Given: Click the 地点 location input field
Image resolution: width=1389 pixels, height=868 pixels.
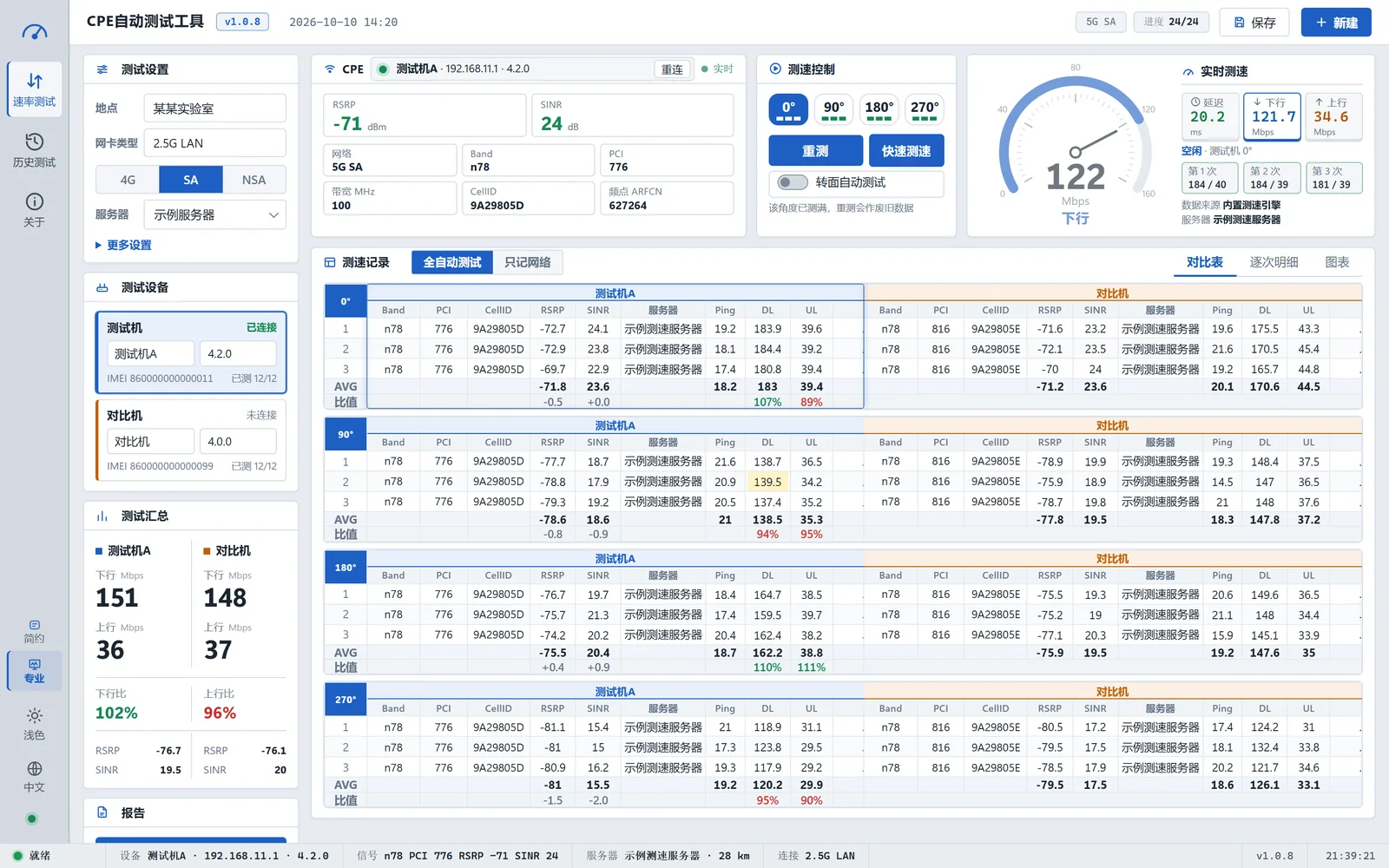Looking at the screenshot, I should (x=215, y=108).
